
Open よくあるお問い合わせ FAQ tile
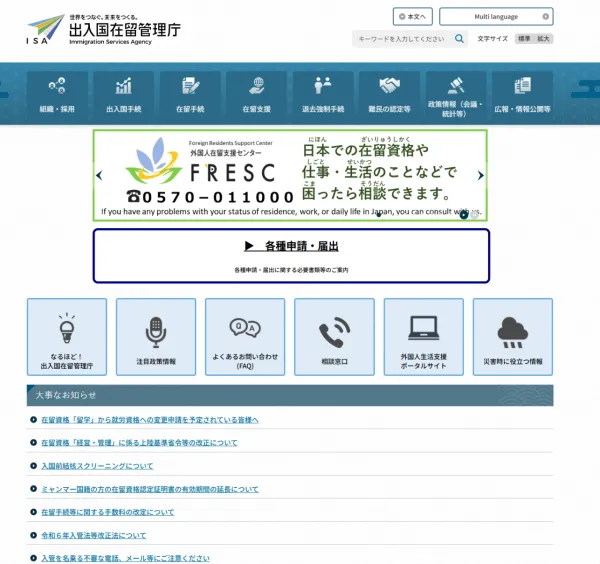pos(245,336)
